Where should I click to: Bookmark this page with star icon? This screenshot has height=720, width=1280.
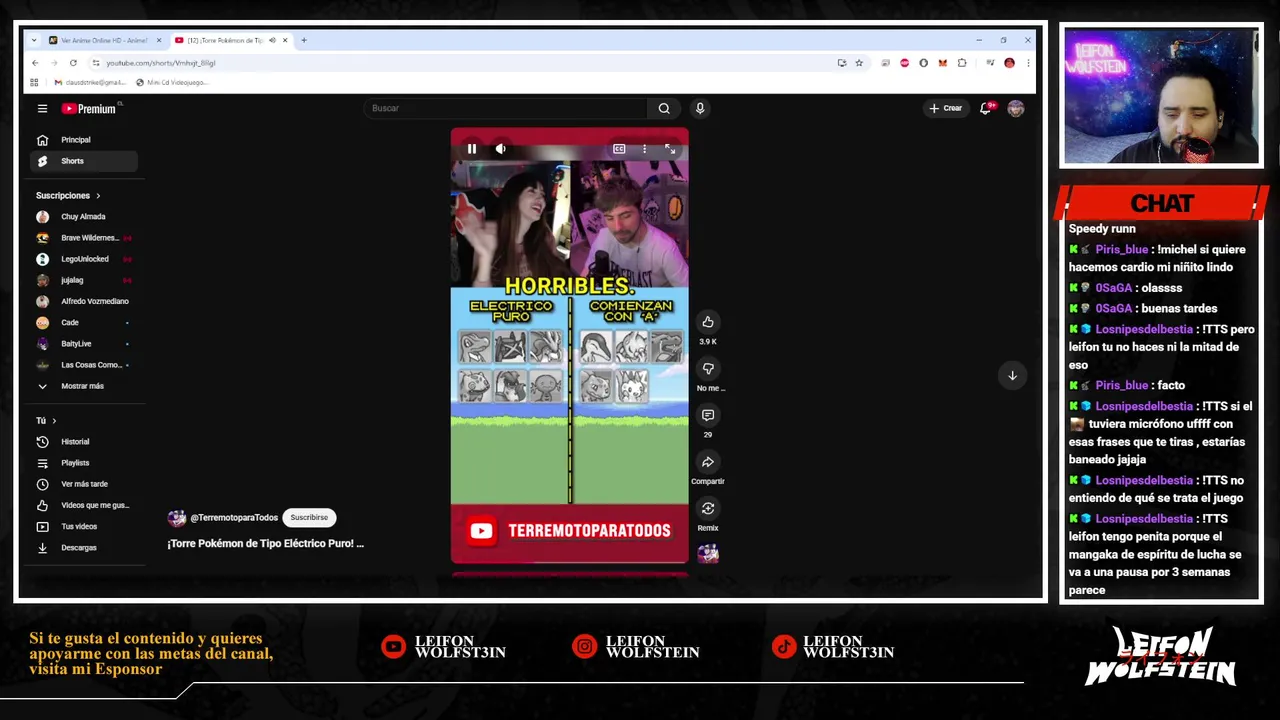[858, 63]
